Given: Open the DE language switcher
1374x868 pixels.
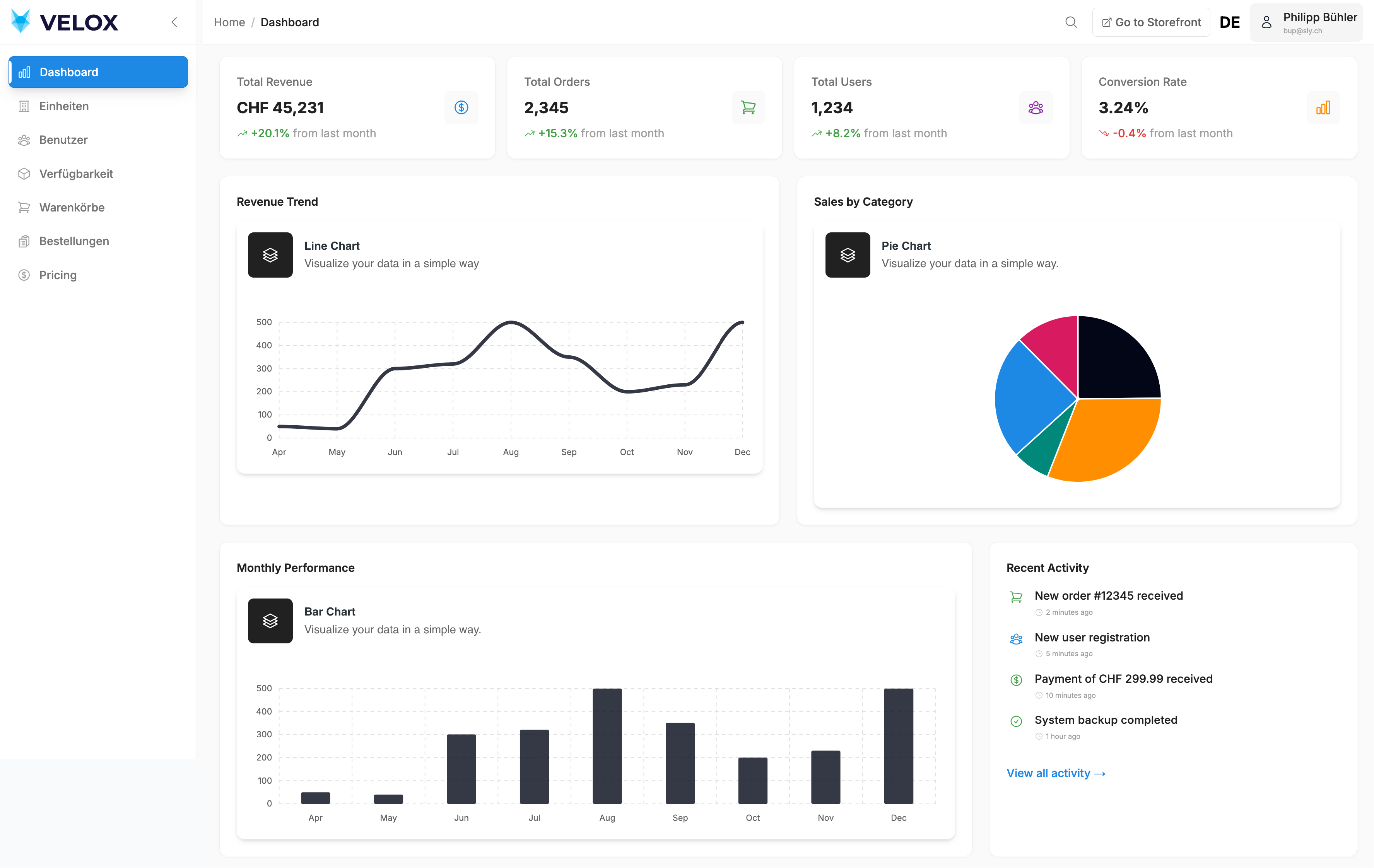Looking at the screenshot, I should [x=1229, y=22].
